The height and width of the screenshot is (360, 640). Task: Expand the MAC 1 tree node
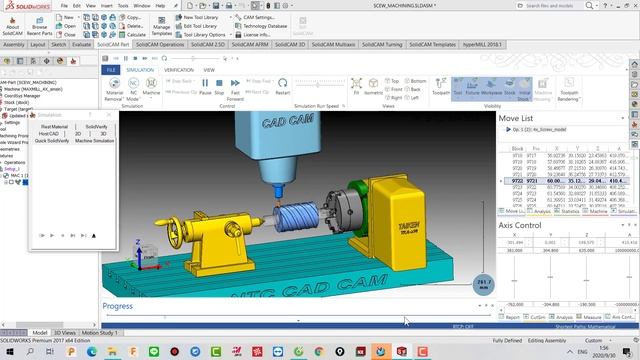coord(2,176)
